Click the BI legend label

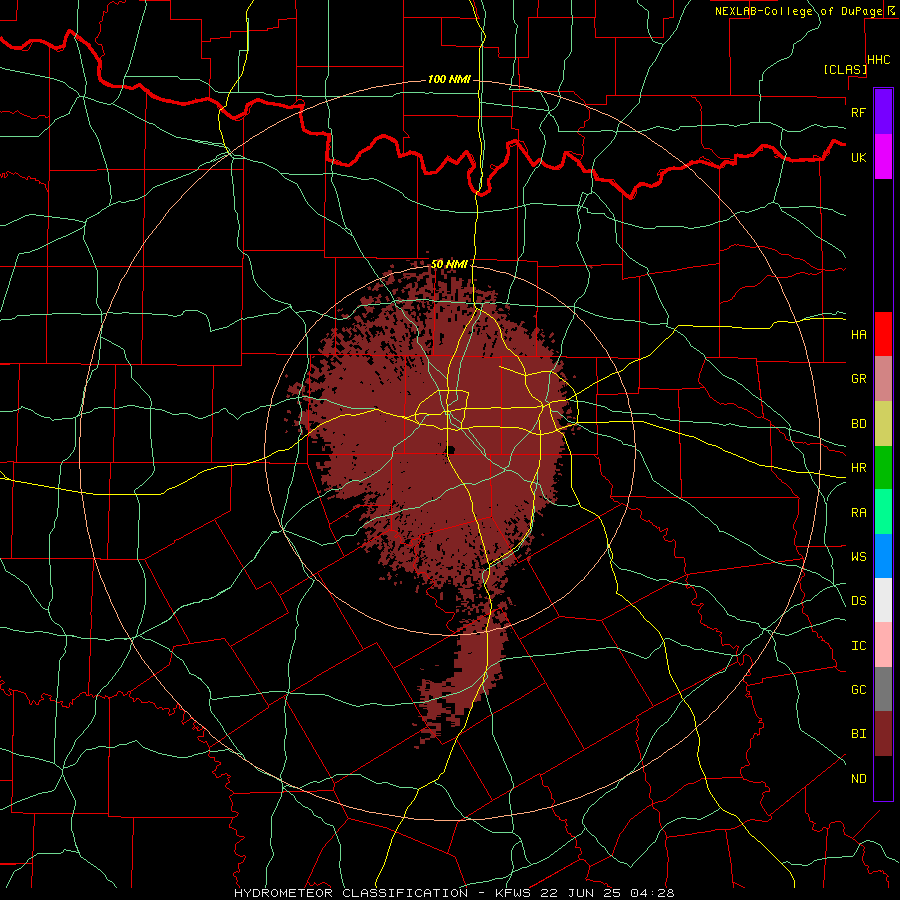click(858, 734)
